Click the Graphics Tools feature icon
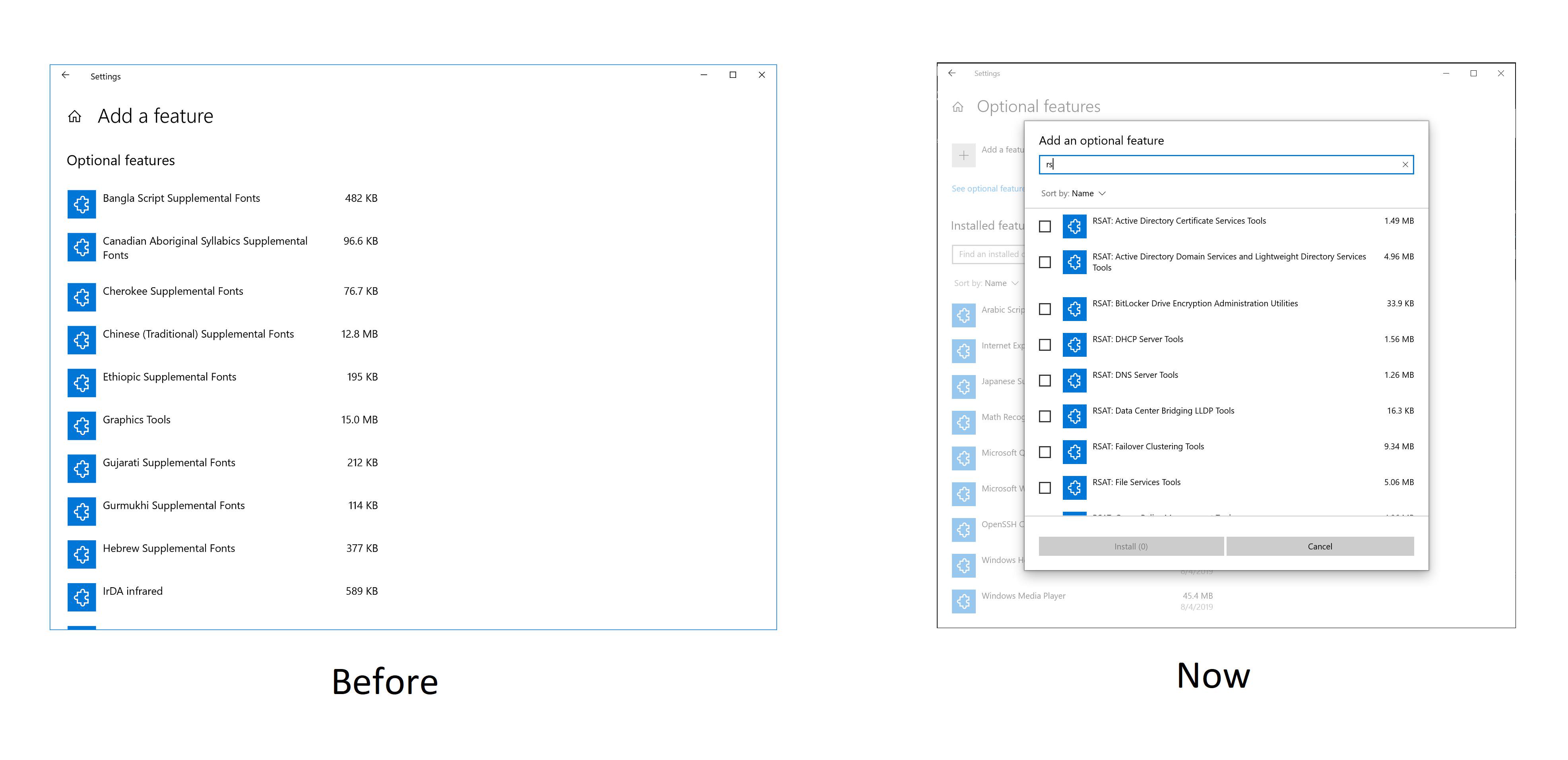Image resolution: width=1568 pixels, height=760 pixels. pos(81,425)
